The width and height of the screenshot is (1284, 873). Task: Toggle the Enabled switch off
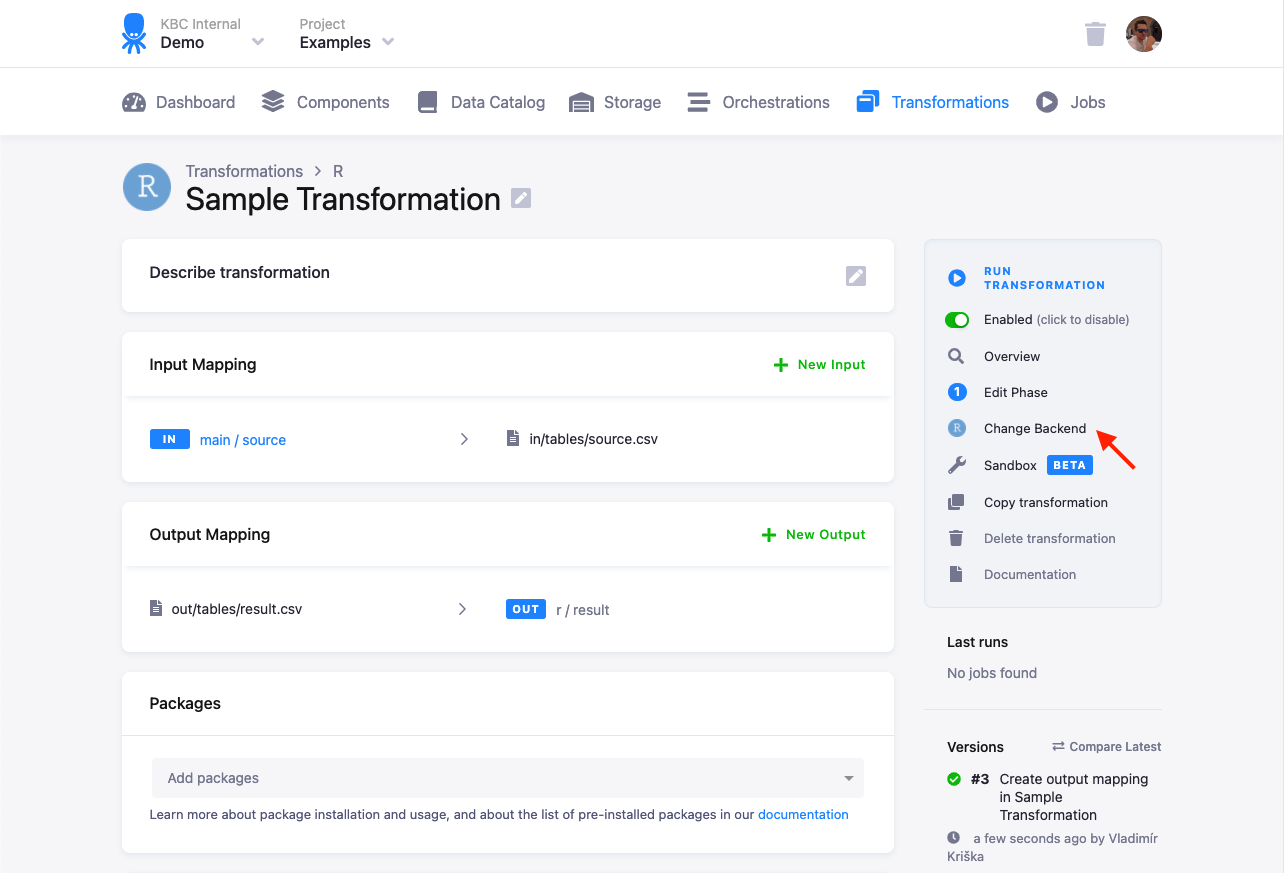point(957,320)
